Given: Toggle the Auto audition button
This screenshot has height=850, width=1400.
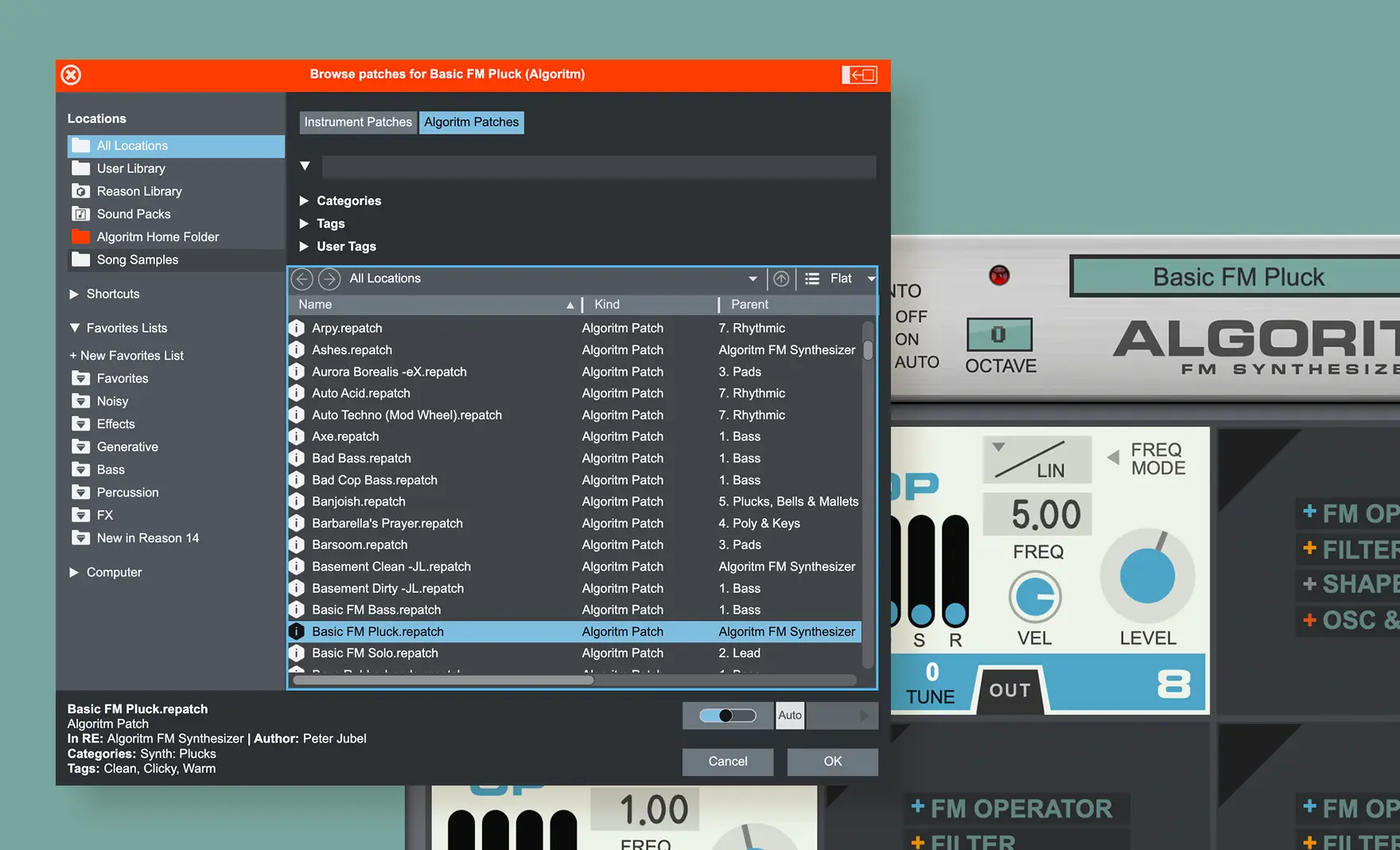Looking at the screenshot, I should pyautogui.click(x=790, y=715).
